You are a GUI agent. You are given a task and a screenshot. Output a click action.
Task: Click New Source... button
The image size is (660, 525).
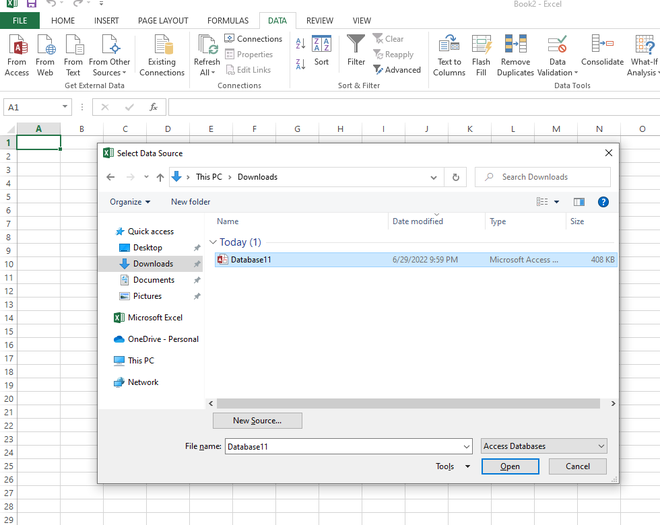(x=257, y=421)
